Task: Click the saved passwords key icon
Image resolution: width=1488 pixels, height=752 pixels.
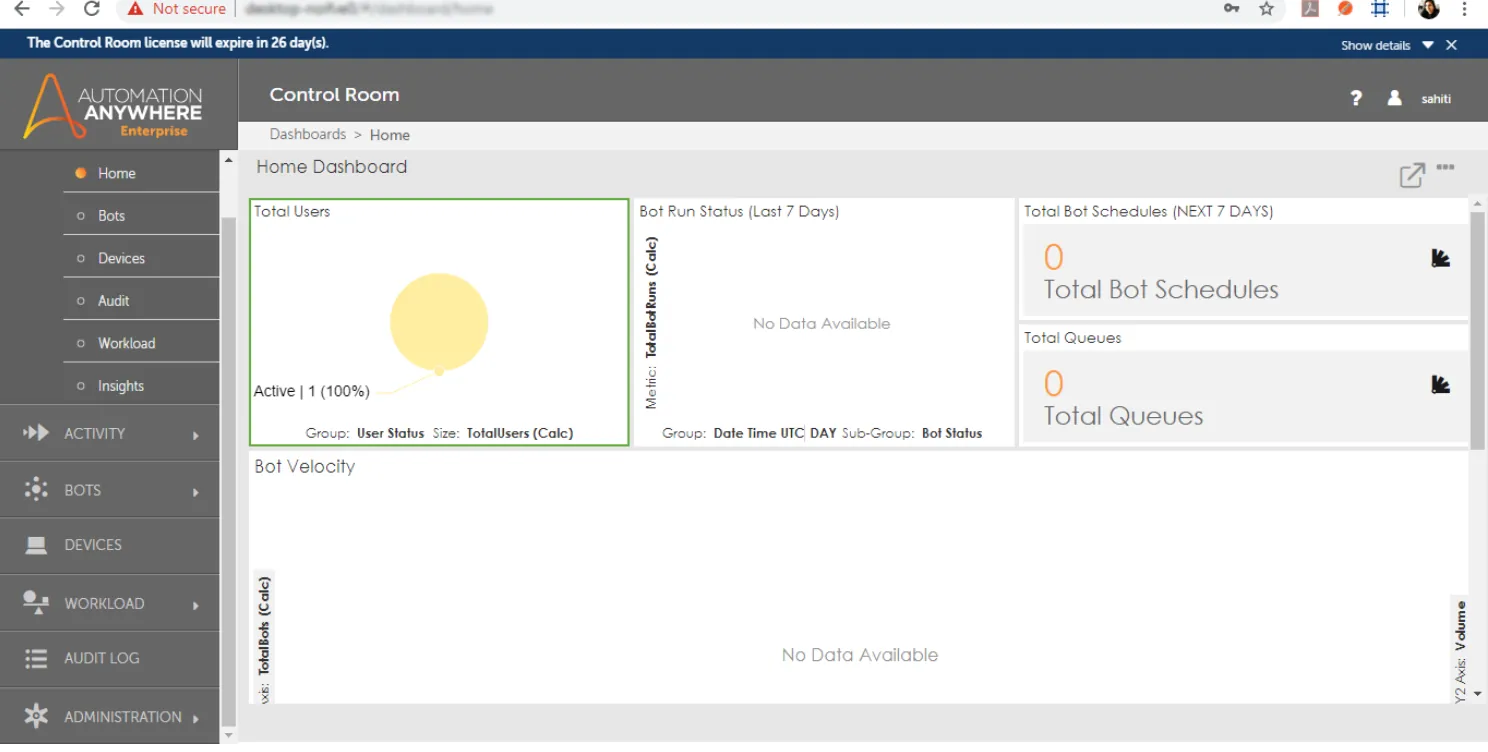Action: point(1232,9)
